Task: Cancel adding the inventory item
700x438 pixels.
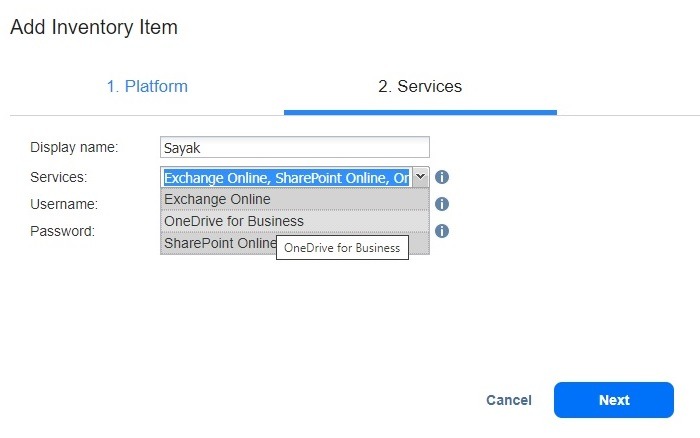Action: point(508,400)
